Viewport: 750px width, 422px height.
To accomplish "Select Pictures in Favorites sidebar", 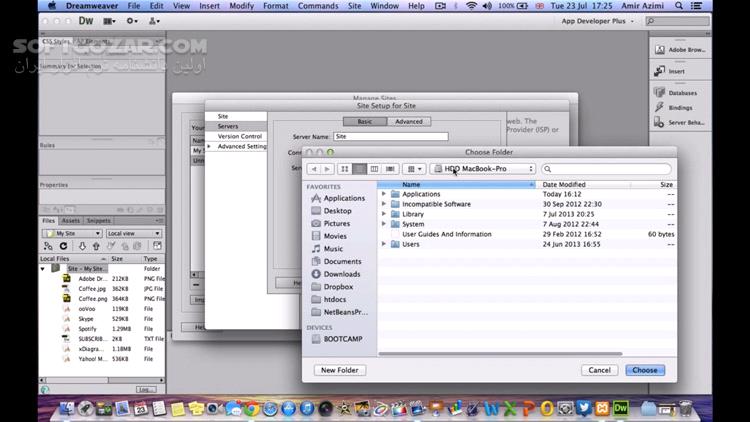I will (331, 223).
